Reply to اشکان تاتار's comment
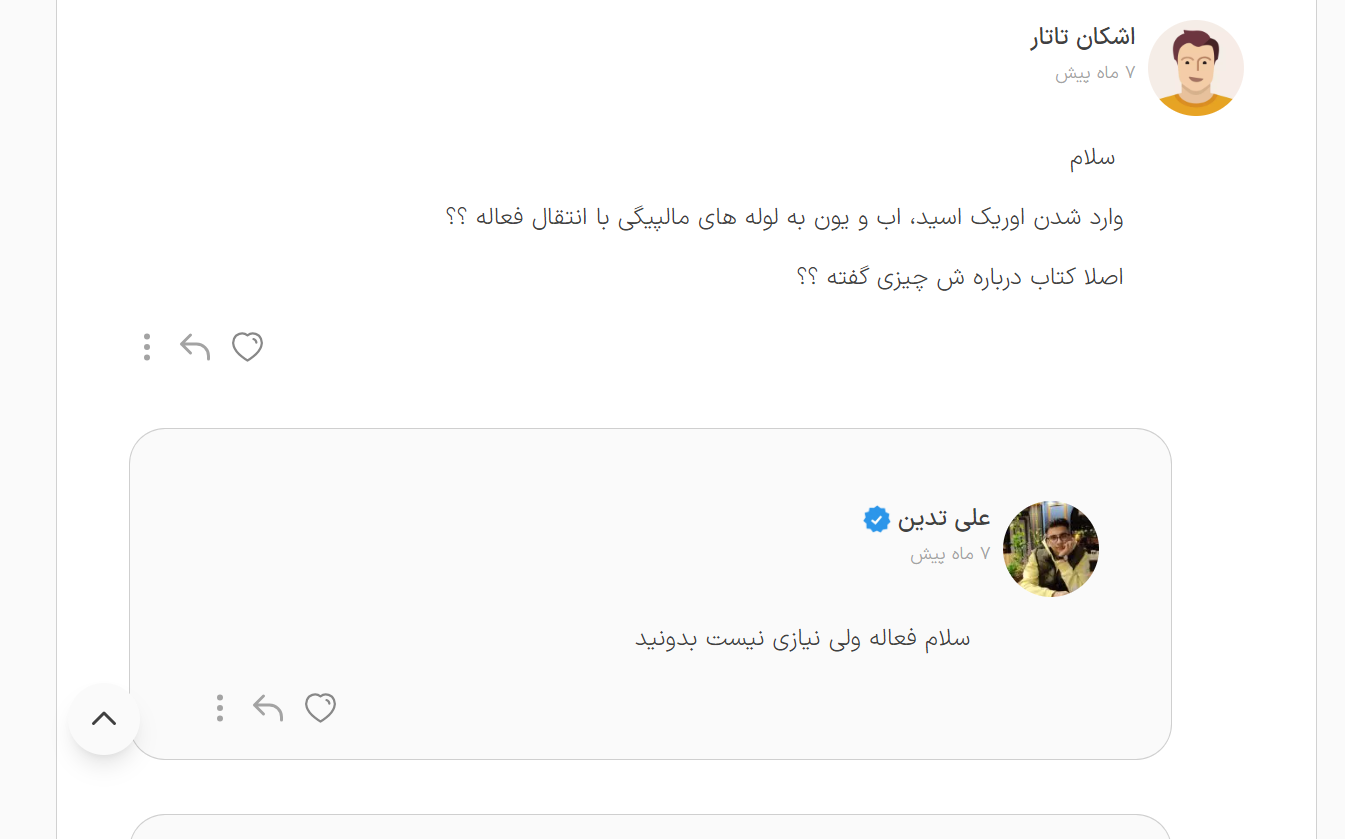 (195, 347)
